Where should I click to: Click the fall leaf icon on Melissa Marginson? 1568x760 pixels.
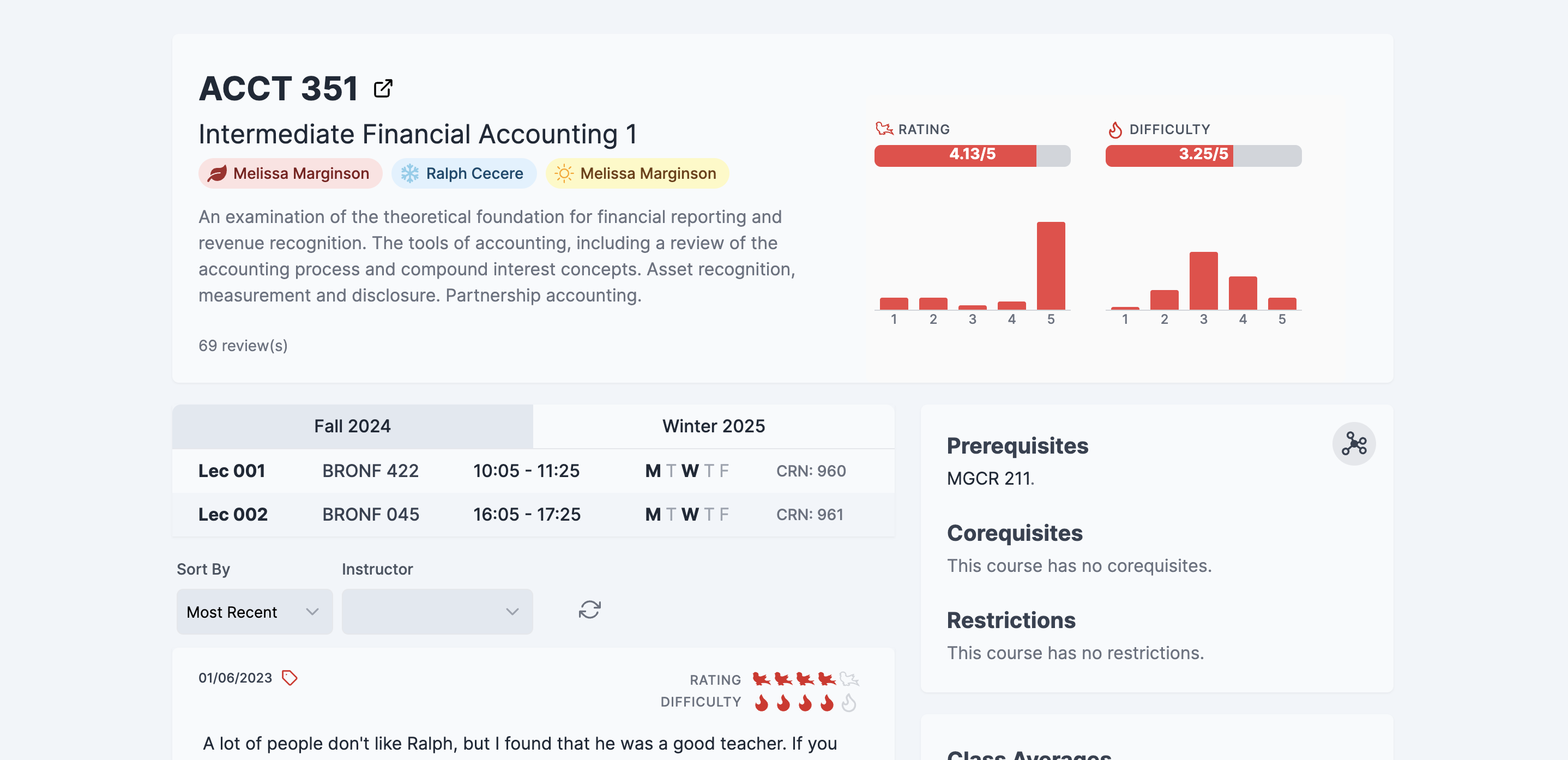pos(216,174)
